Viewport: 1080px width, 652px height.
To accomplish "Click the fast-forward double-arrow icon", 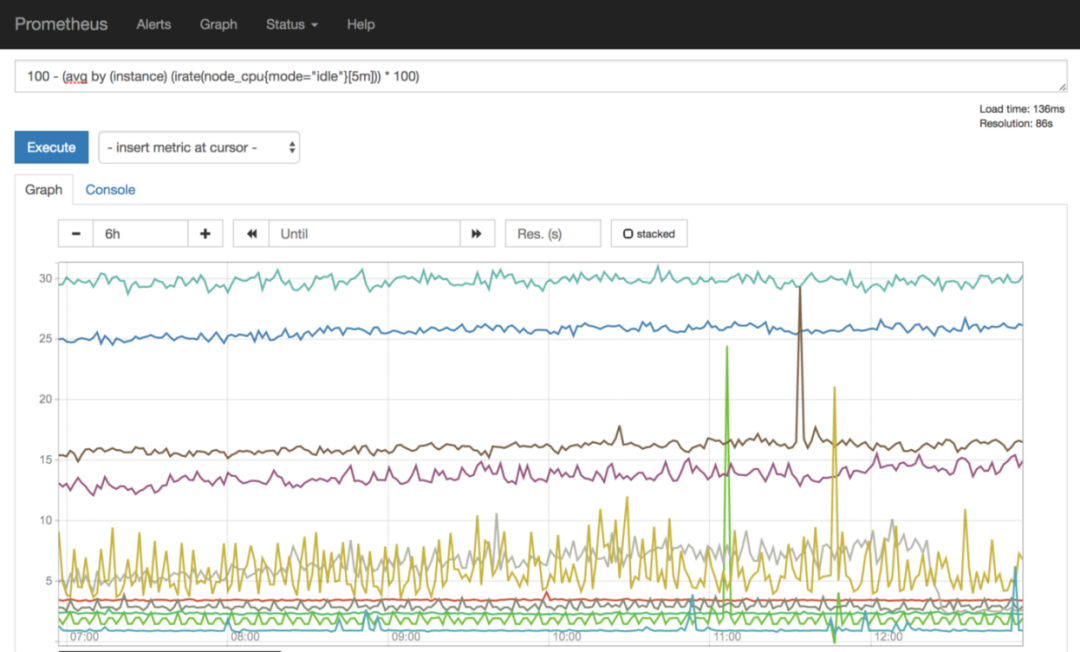I will [477, 234].
